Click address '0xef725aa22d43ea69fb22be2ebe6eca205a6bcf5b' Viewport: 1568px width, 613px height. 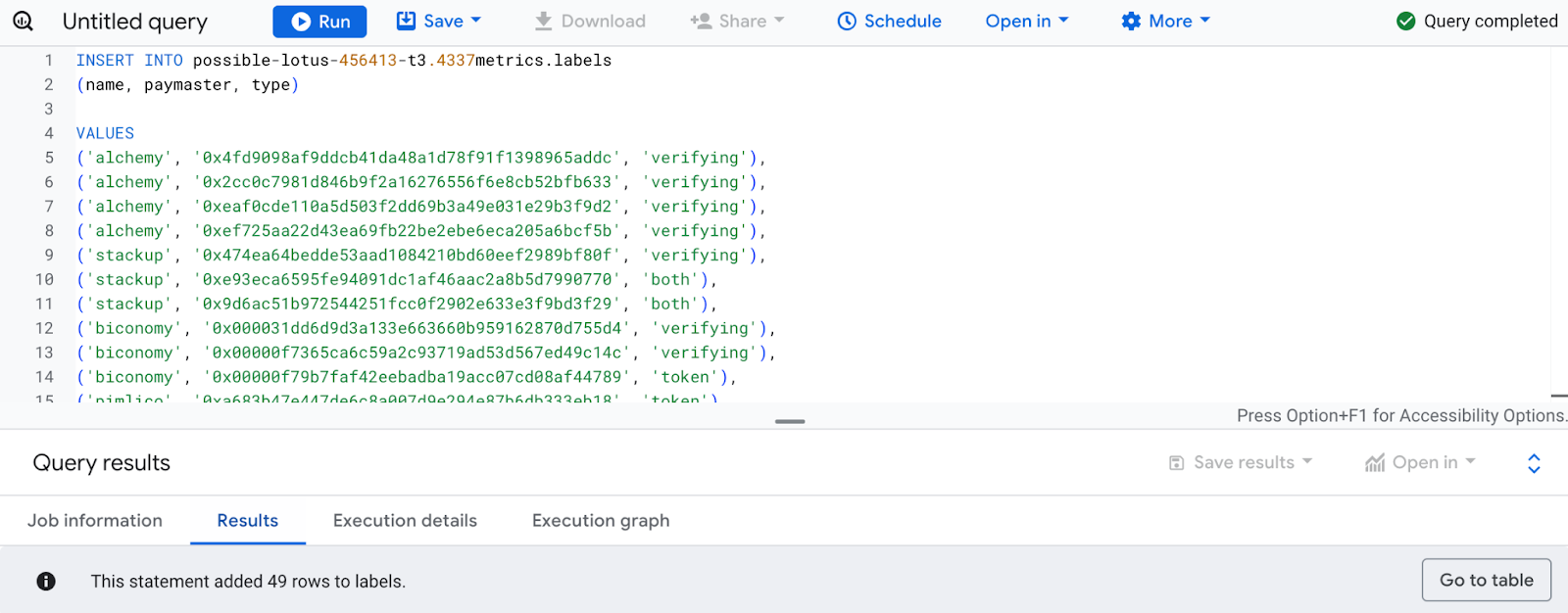point(408,231)
